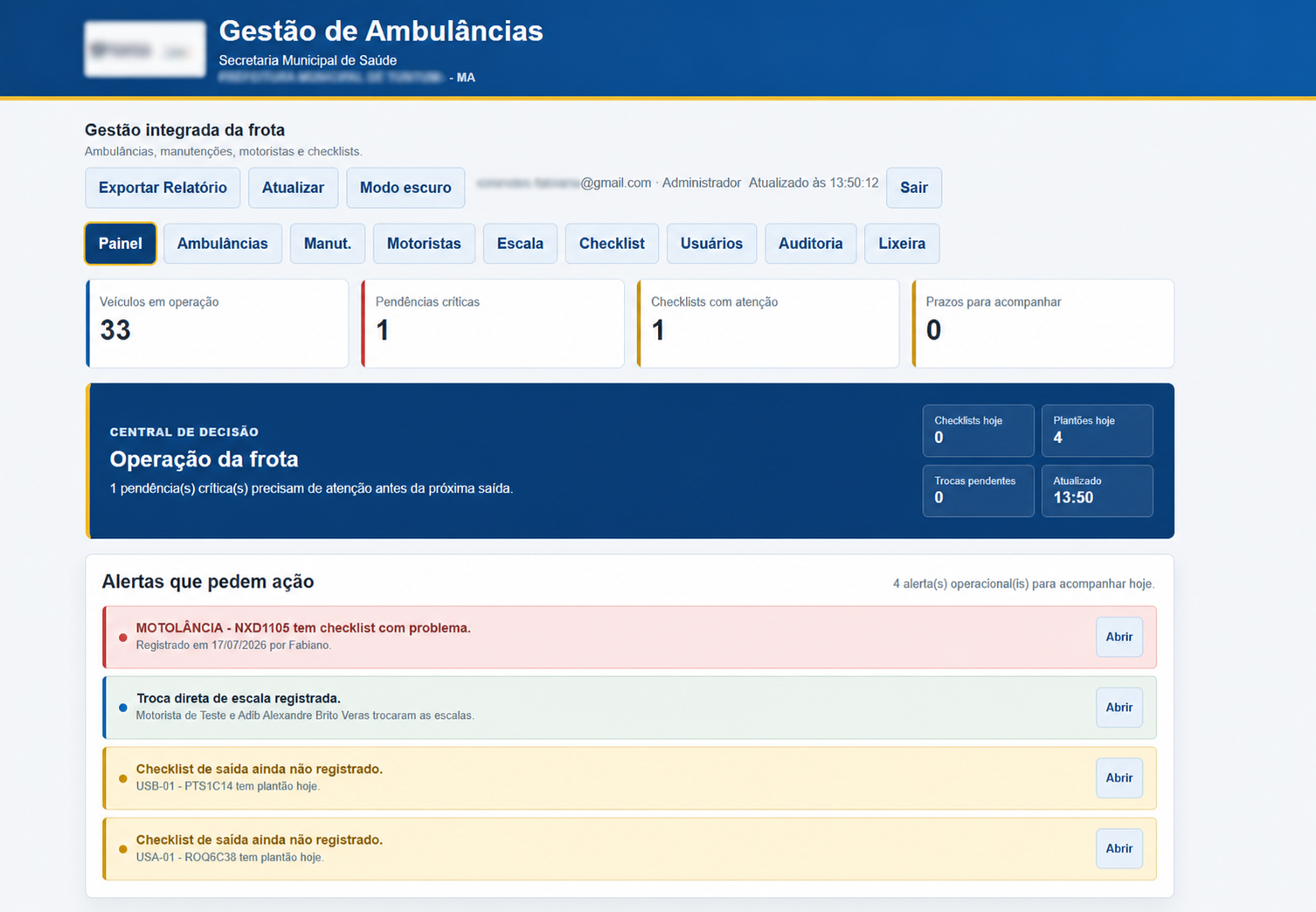This screenshot has height=912, width=1316.
Task: Click the Operação da frota heading
Action: [x=204, y=459]
